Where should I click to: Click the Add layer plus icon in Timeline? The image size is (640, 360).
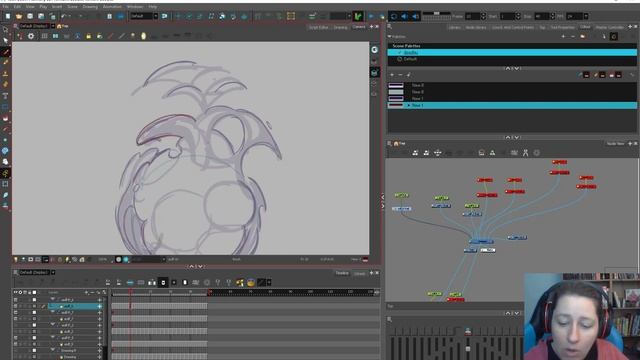coord(86,292)
